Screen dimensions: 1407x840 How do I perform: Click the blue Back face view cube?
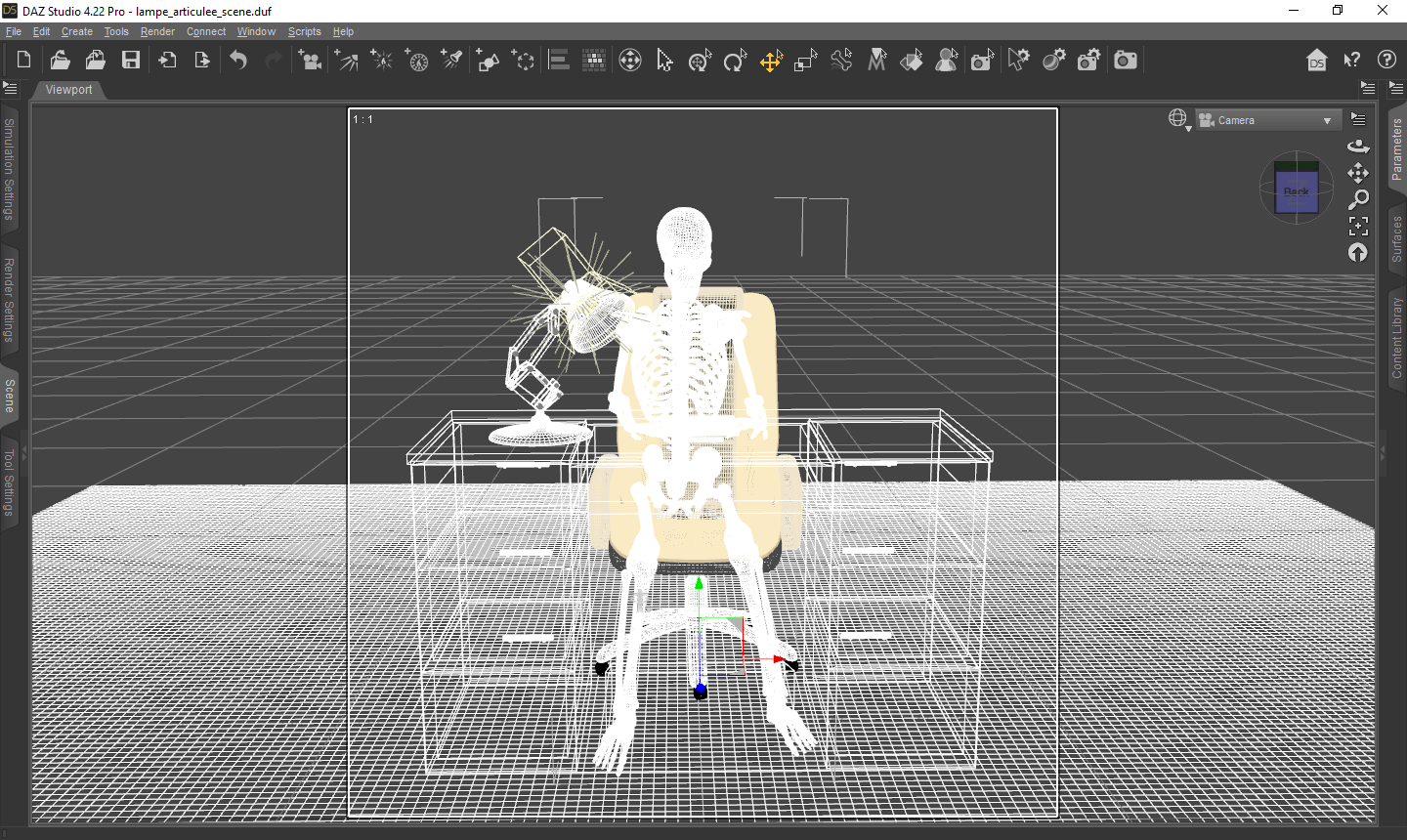(1297, 190)
